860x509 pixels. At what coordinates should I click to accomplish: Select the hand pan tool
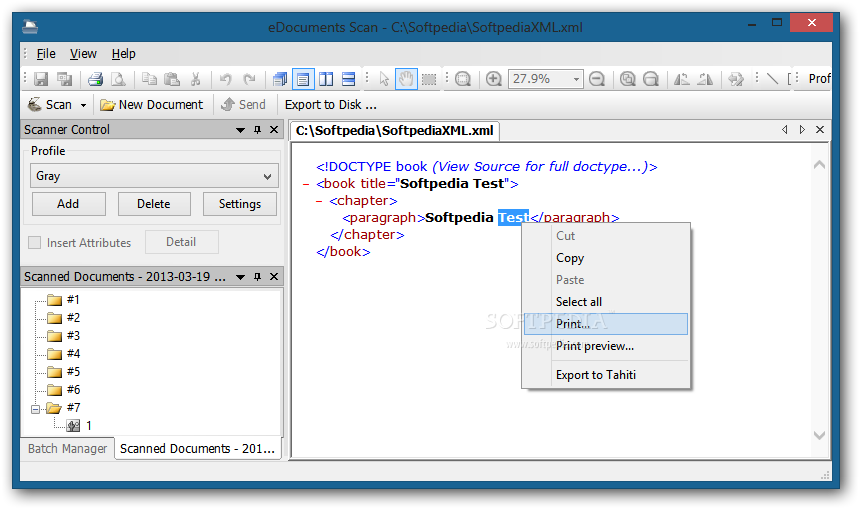point(406,79)
